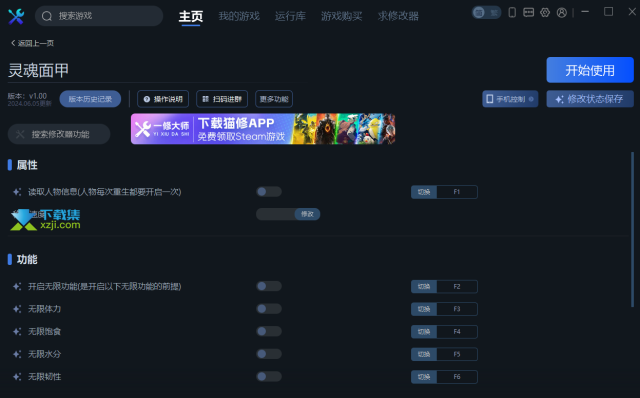
Task: Open the 我的游戏 tab
Action: click(239, 16)
